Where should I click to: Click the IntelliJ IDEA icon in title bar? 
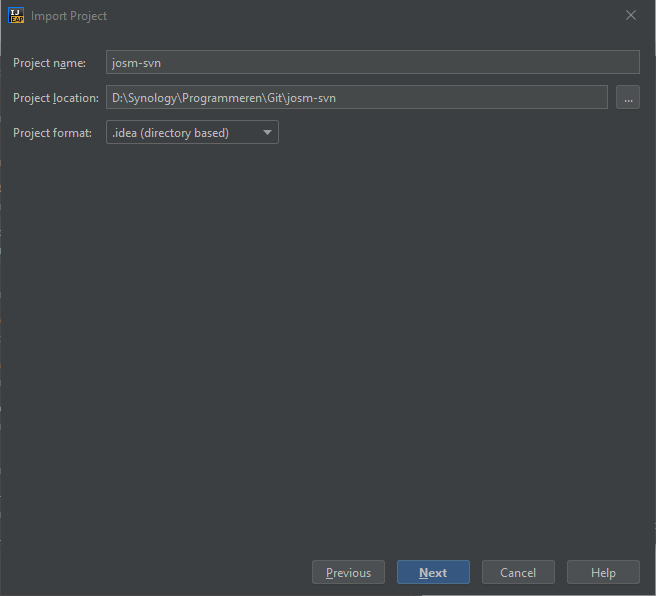tap(16, 16)
